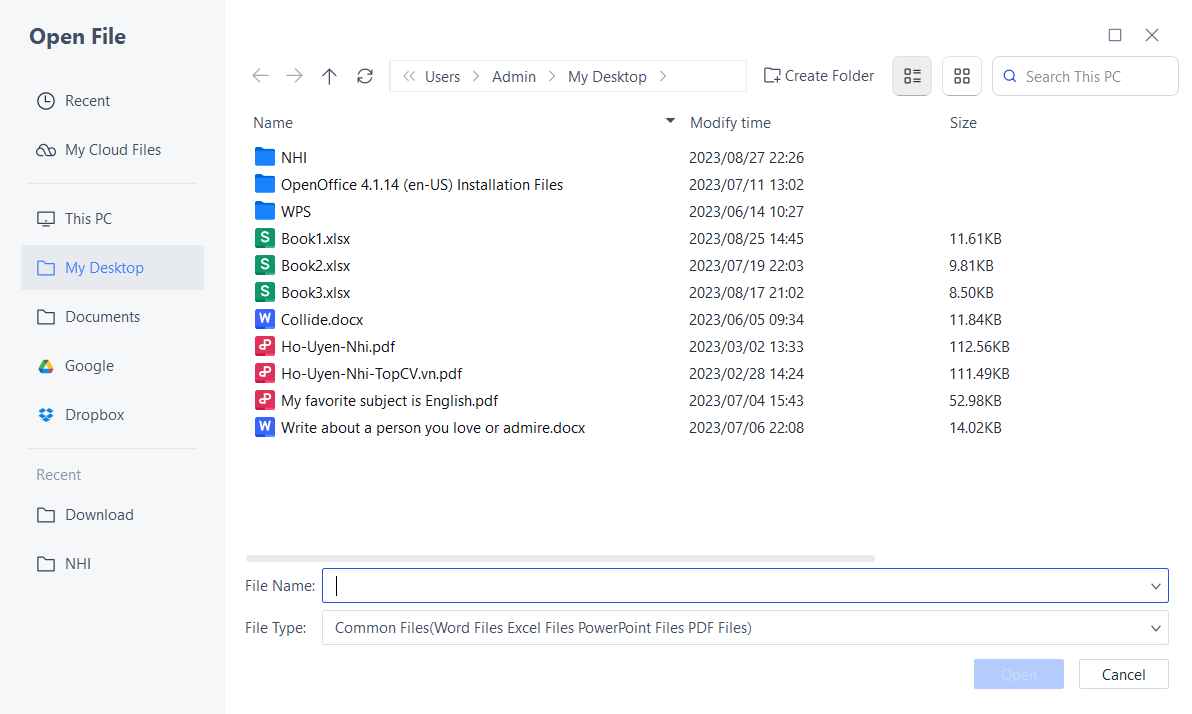Expand chevron after Users breadcrumb

(476, 76)
